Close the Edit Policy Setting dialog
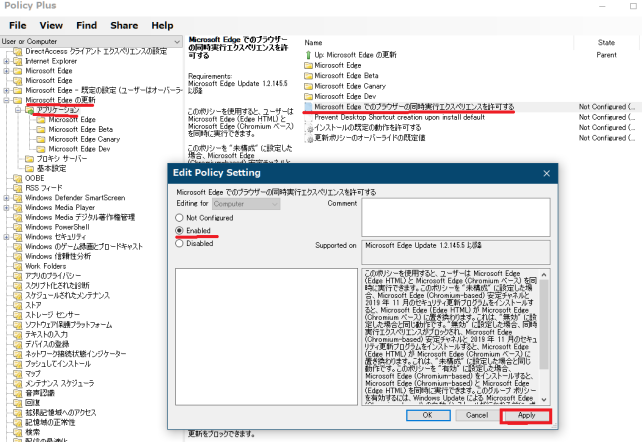Viewport: 642px width, 442px height. coord(546,174)
